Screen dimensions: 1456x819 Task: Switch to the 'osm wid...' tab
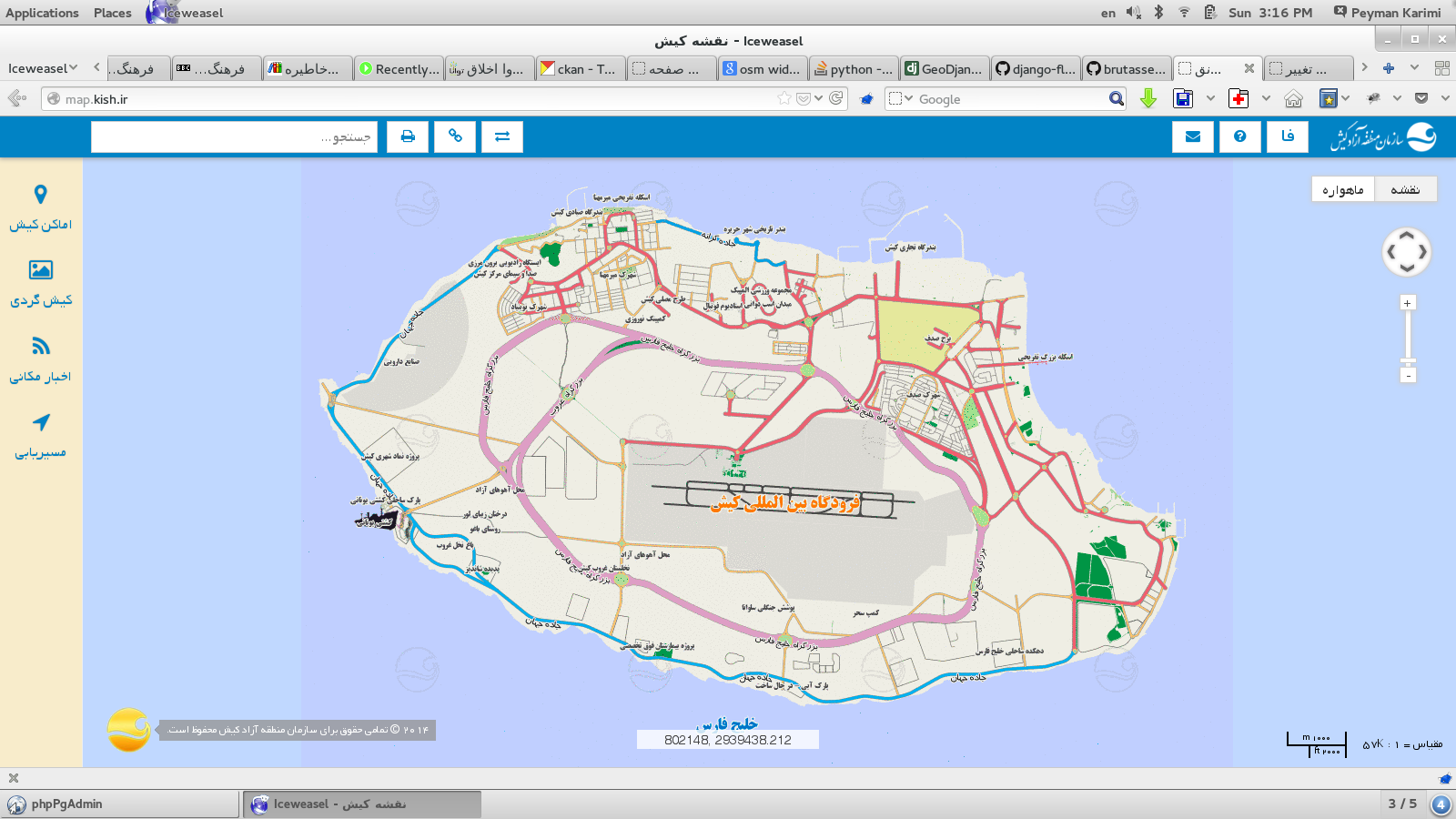tap(763, 68)
